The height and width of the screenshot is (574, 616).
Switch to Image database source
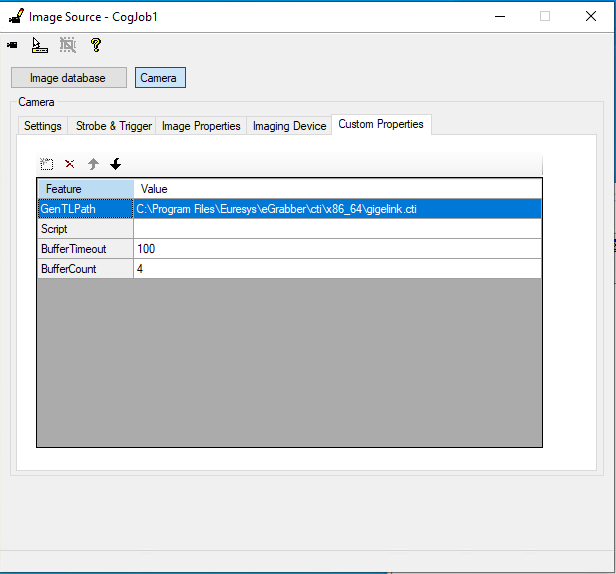tap(68, 78)
